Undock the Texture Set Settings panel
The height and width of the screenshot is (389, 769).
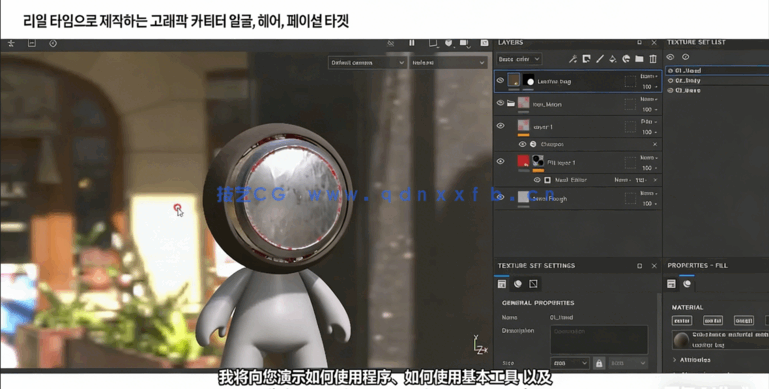pos(640,265)
